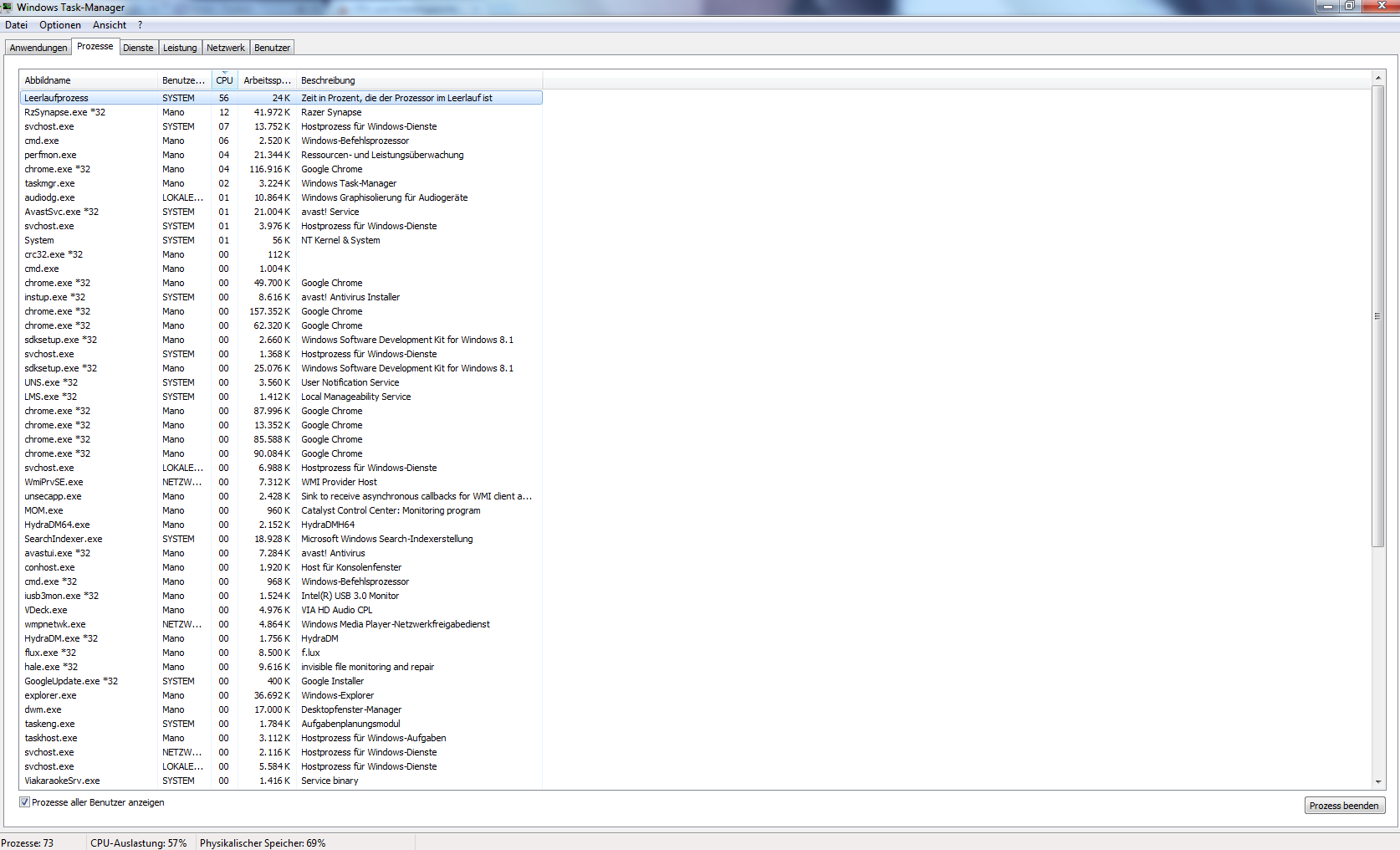Switch to the Netzwerk tab
Screen dimensions: 1400x850
226,48
